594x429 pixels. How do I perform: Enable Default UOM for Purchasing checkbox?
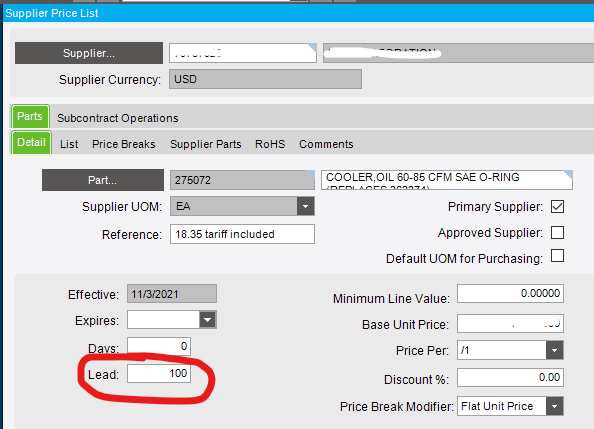(557, 256)
